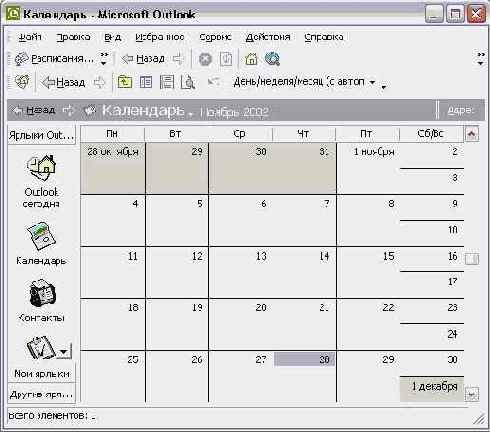This screenshot has width=490, height=432.
Task: Open the Outlook сегодня shortcut
Action: pyautogui.click(x=41, y=182)
